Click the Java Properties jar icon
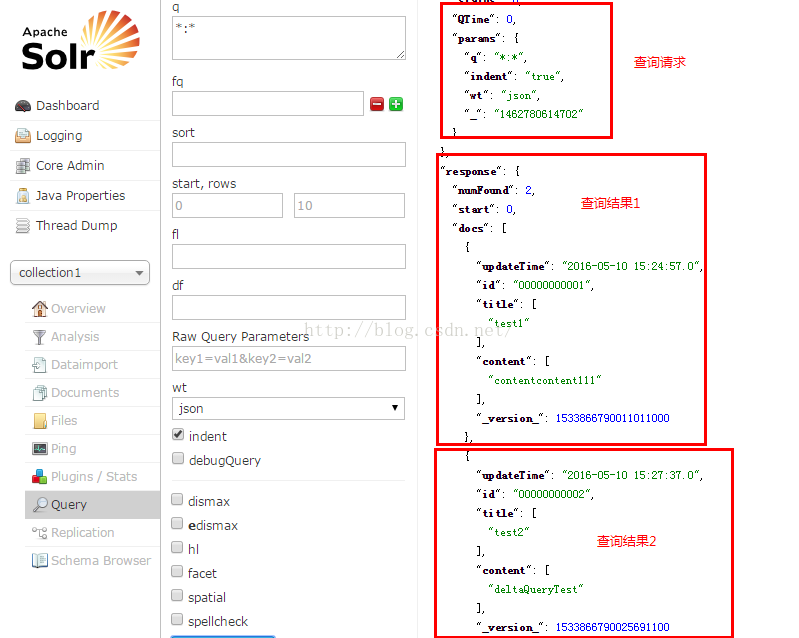799x638 pixels. pos(23,196)
